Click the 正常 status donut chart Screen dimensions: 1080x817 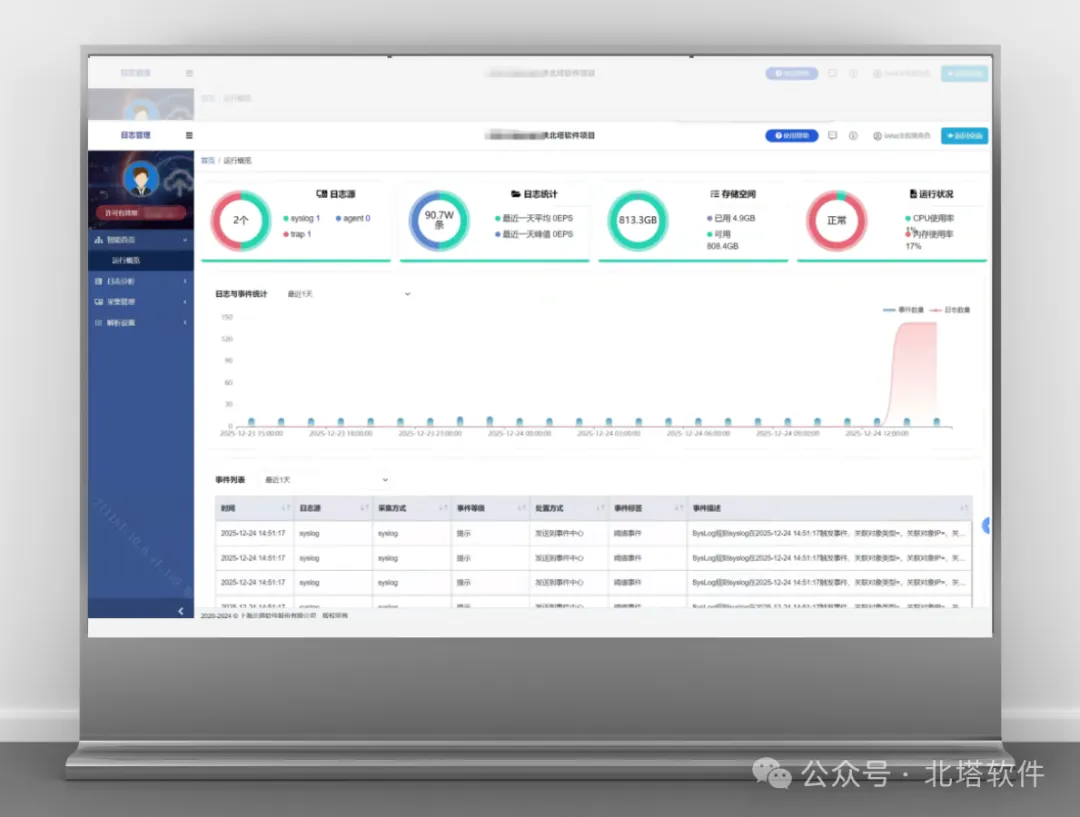(x=836, y=220)
